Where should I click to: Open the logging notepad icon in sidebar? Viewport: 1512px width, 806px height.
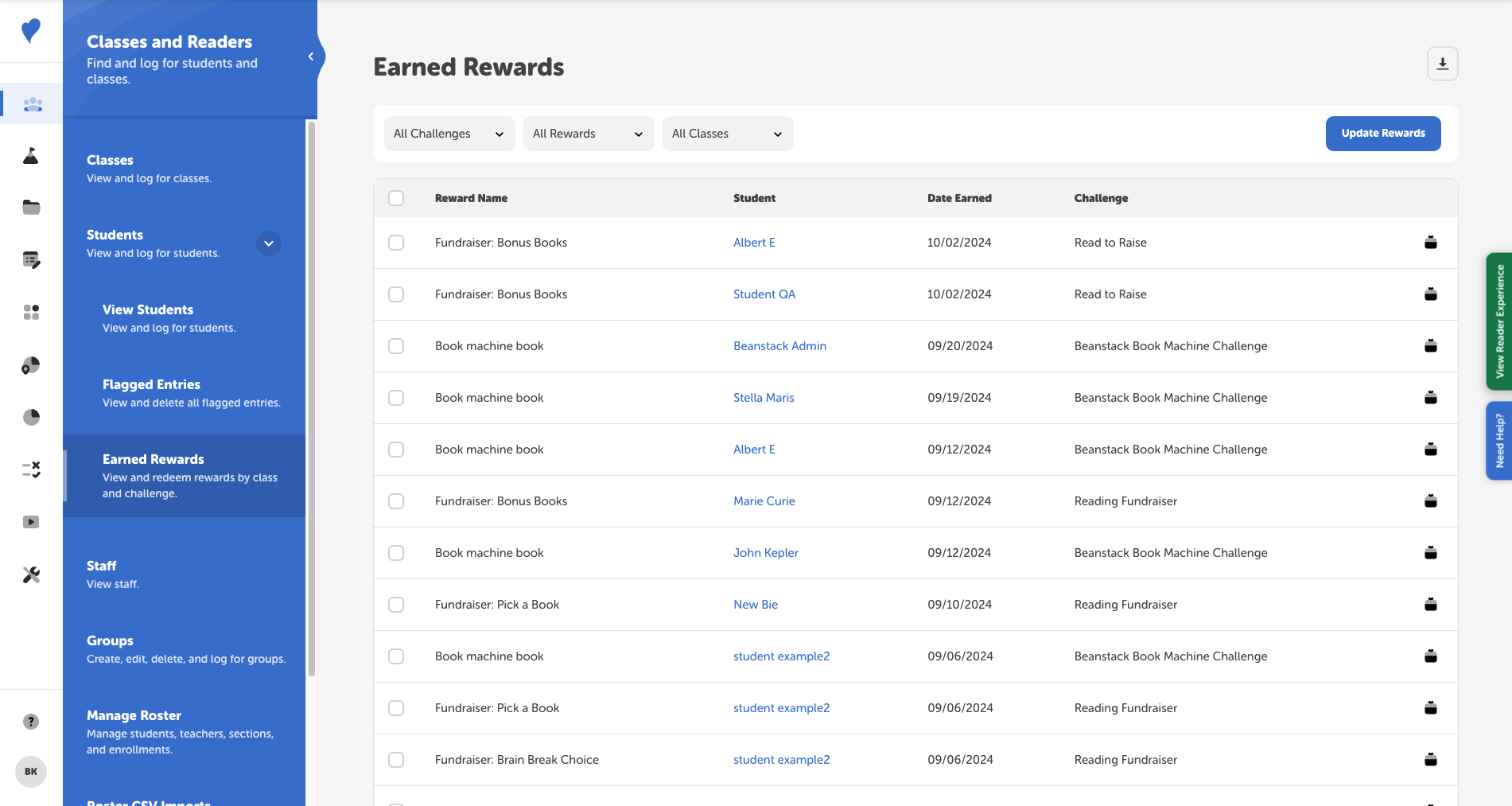(31, 260)
